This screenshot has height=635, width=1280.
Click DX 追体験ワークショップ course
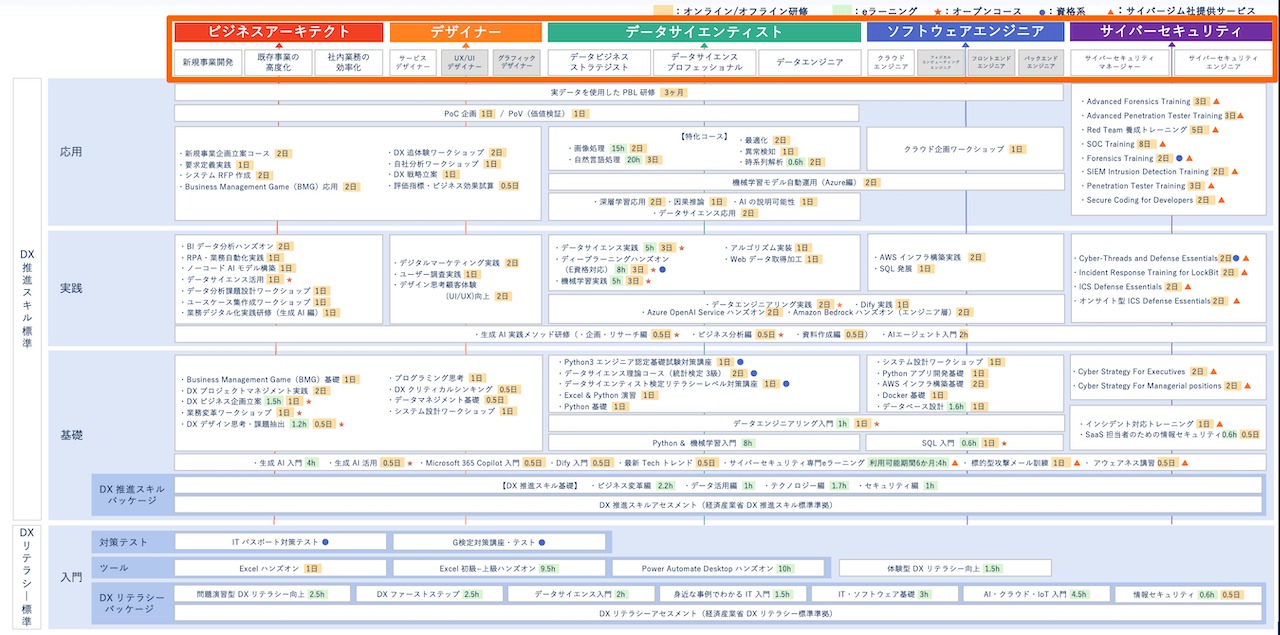tap(438, 153)
